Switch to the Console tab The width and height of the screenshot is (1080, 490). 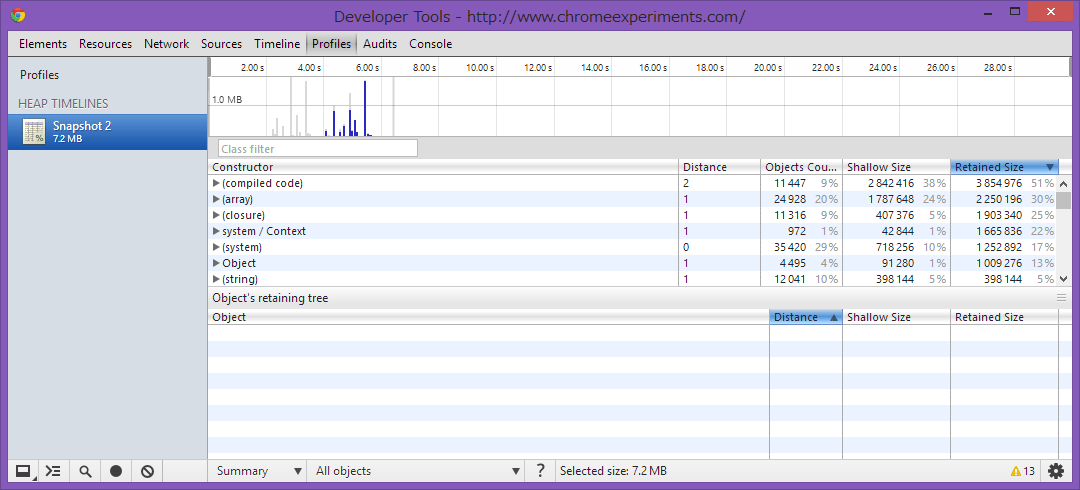click(x=430, y=43)
